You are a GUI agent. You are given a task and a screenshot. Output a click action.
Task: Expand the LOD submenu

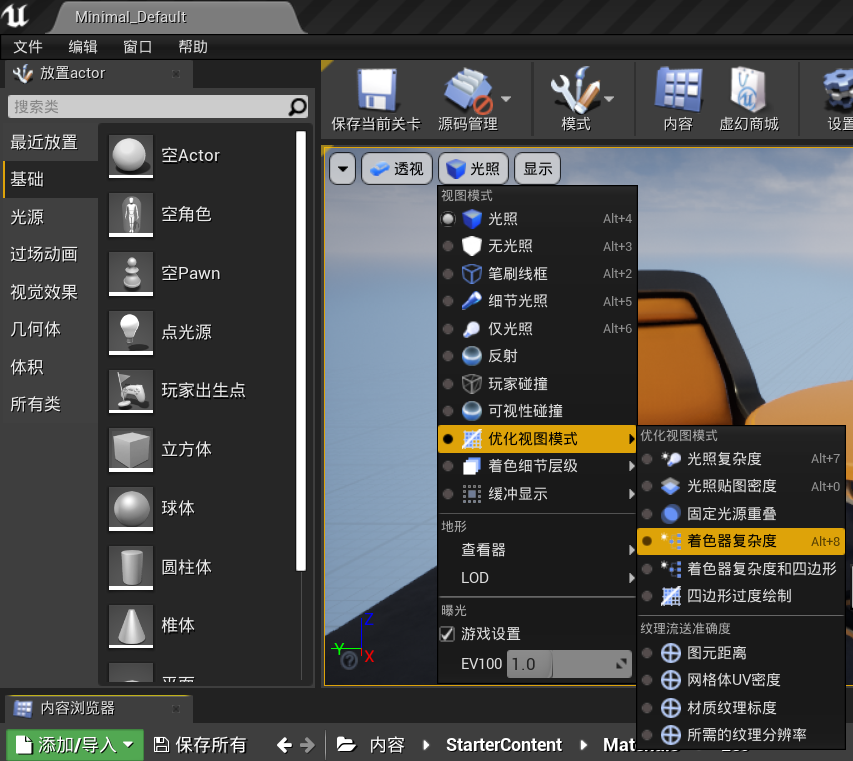point(474,577)
